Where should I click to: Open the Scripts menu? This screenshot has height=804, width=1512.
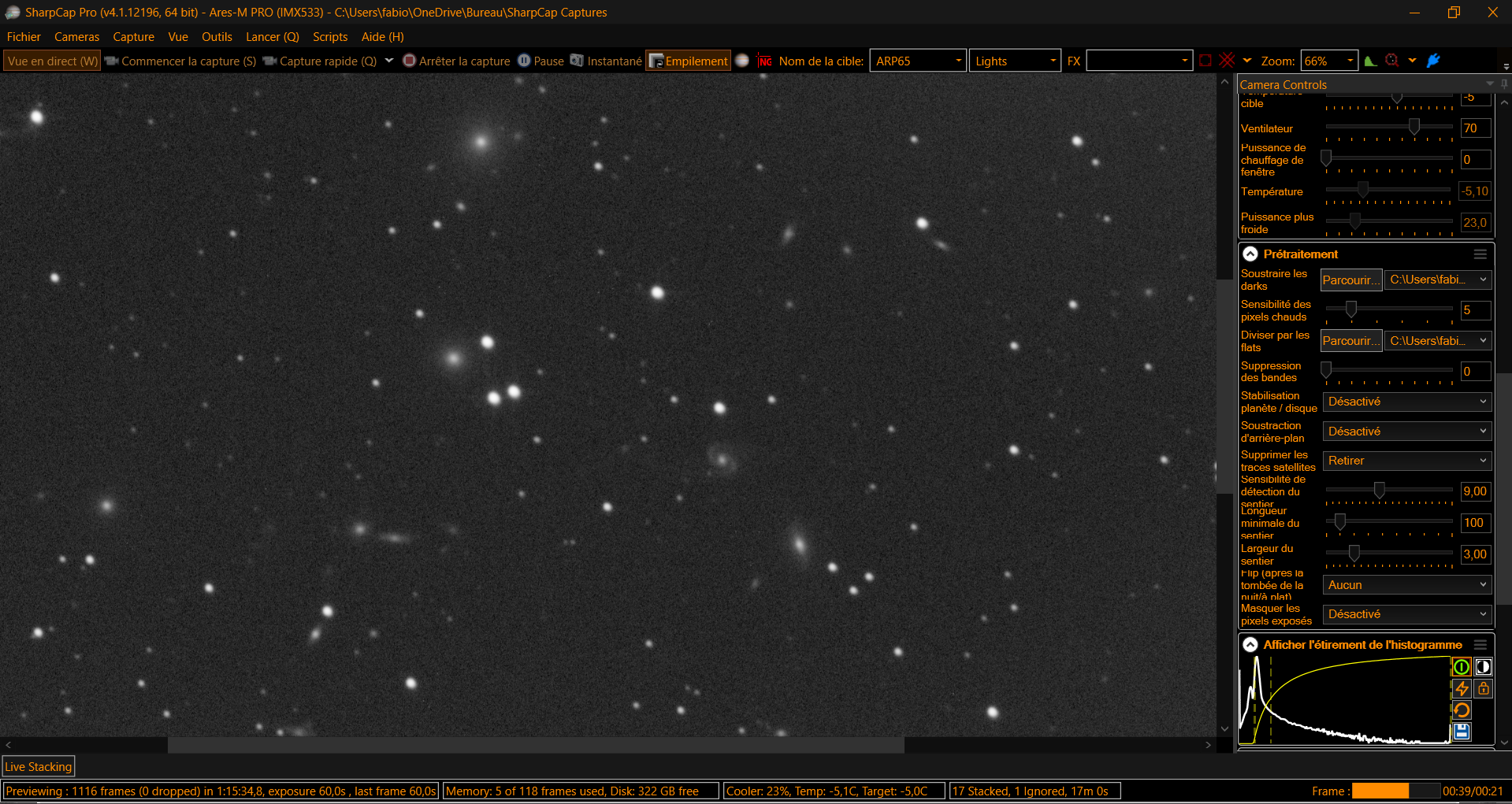(330, 37)
